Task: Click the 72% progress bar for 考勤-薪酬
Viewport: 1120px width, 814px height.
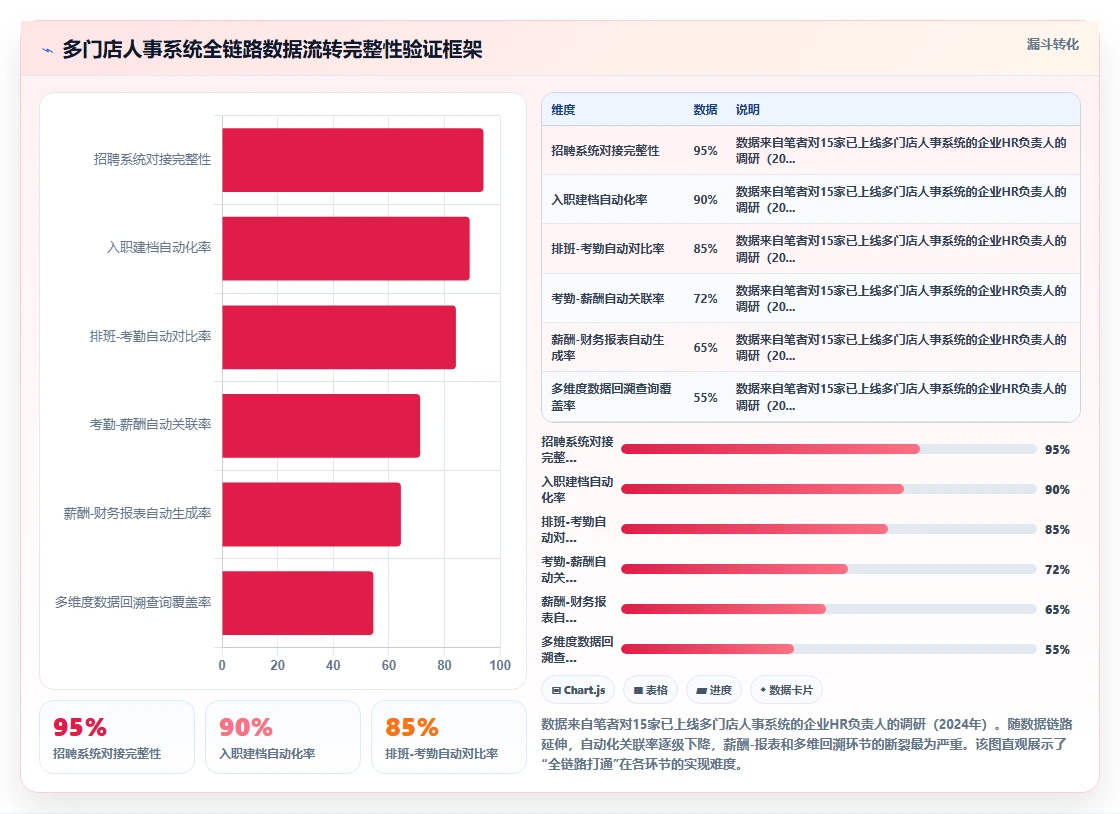Action: (x=829, y=569)
